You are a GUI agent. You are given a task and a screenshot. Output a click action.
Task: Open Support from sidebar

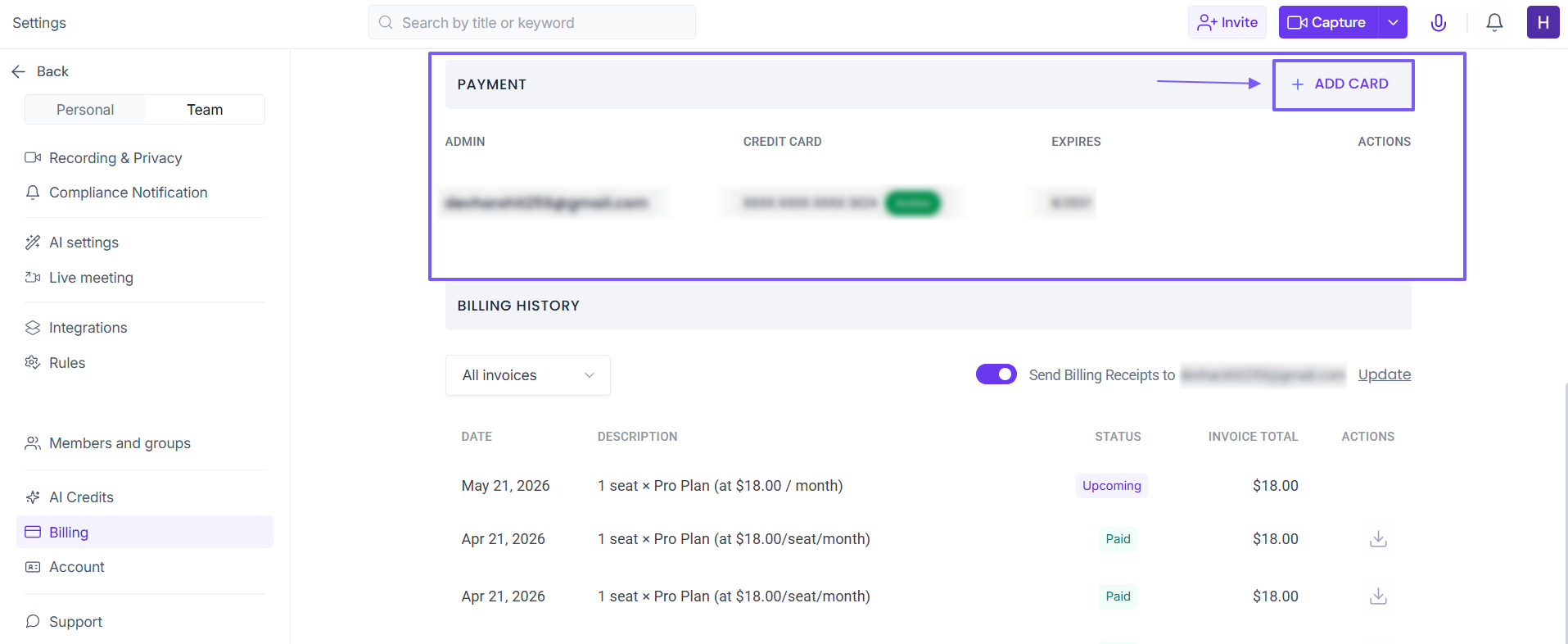click(x=64, y=622)
